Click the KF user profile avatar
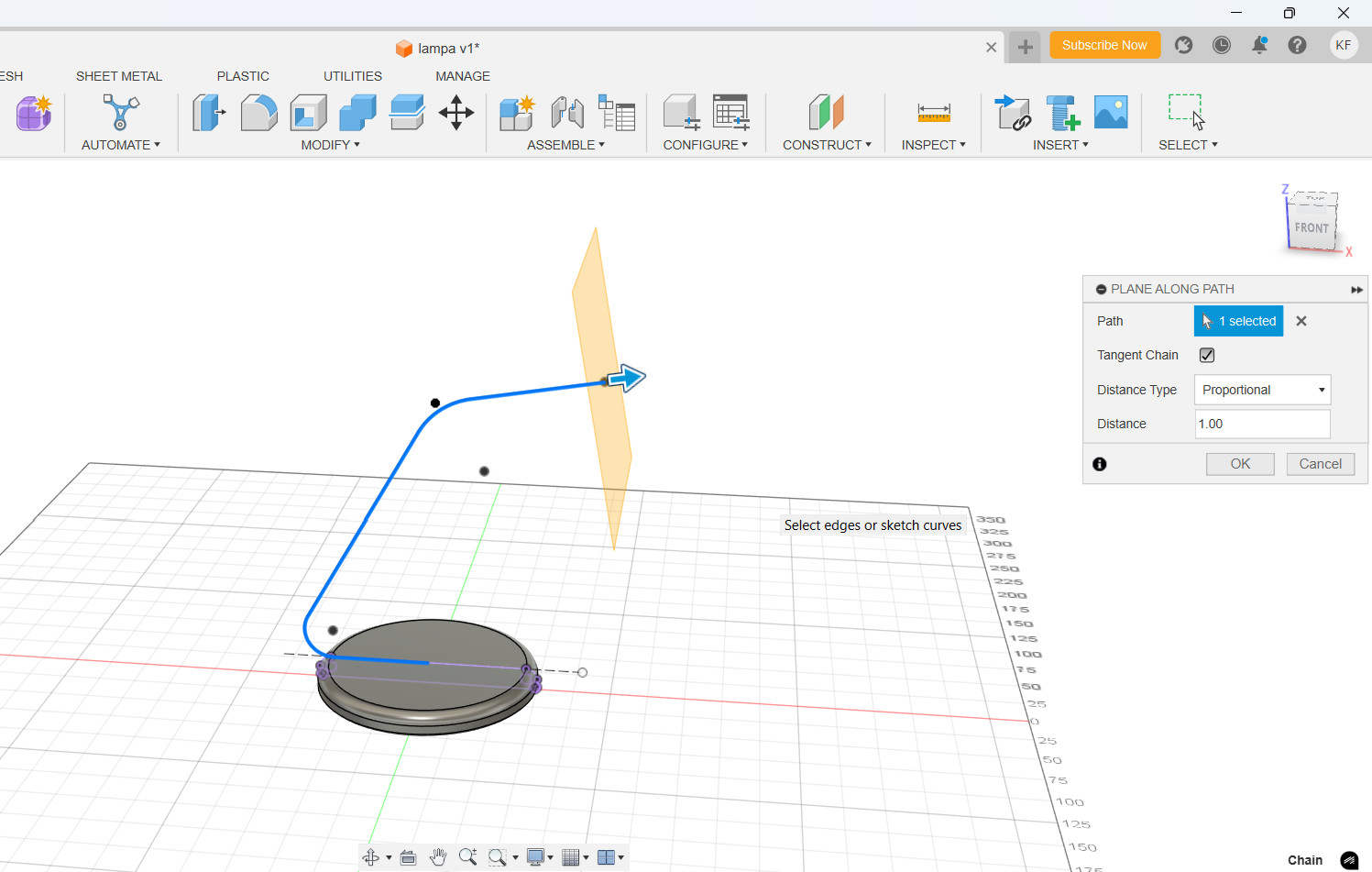This screenshot has width=1372, height=872. click(1344, 45)
